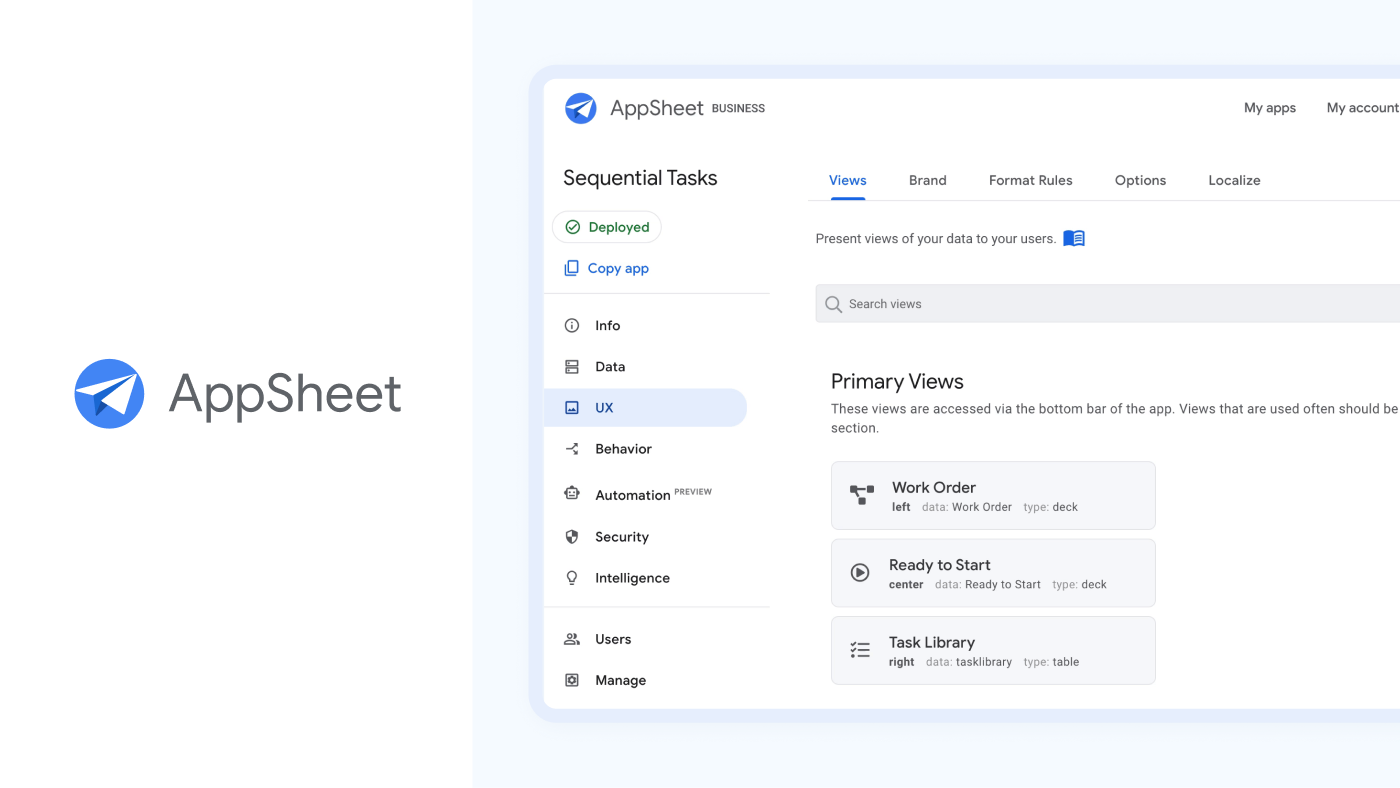Viewport: 1400px width, 788px height.
Task: Expand the Work Order view card
Action: (x=993, y=495)
